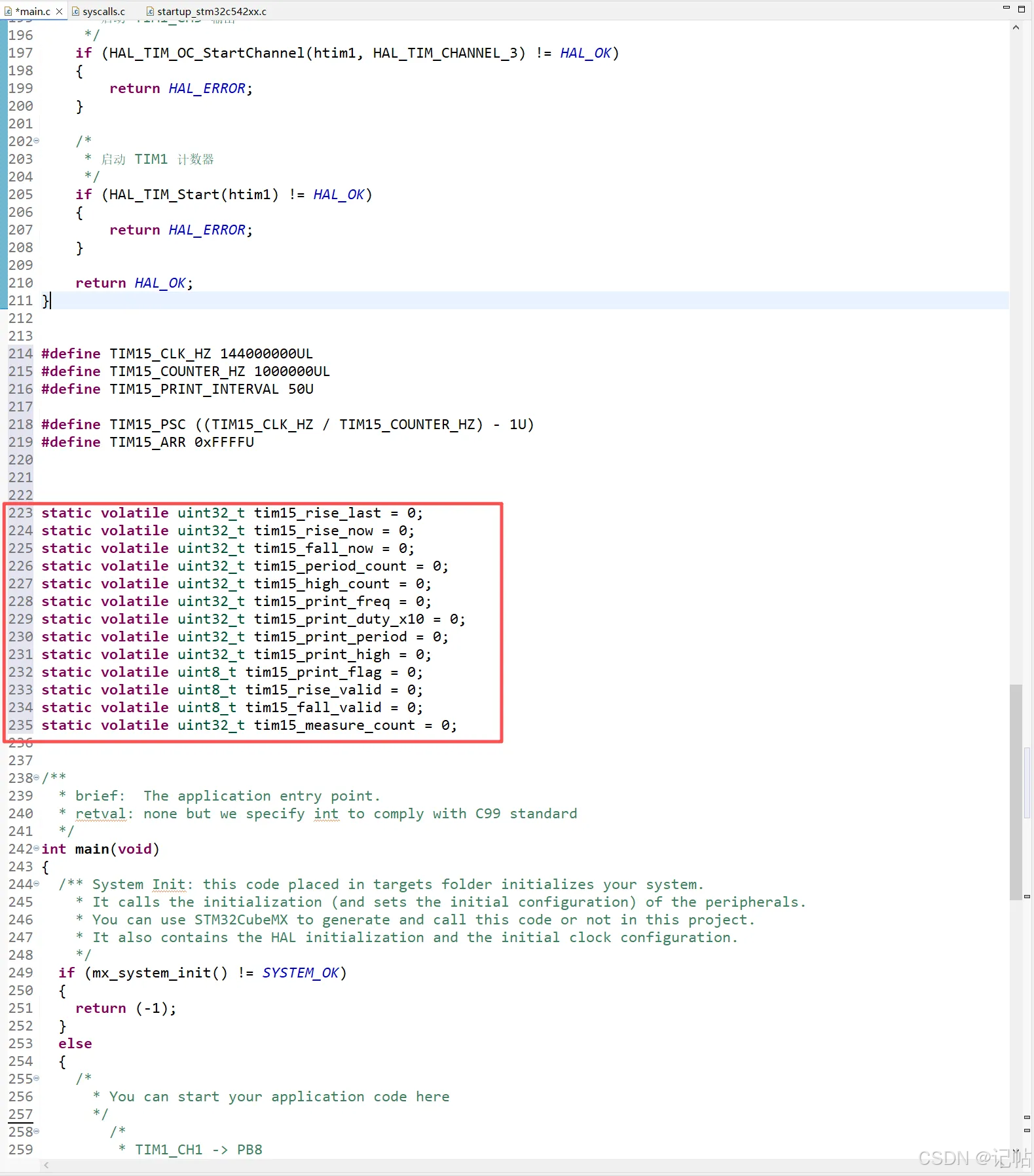
Task: Collapse the comment fold at line 244
Action: [37, 884]
